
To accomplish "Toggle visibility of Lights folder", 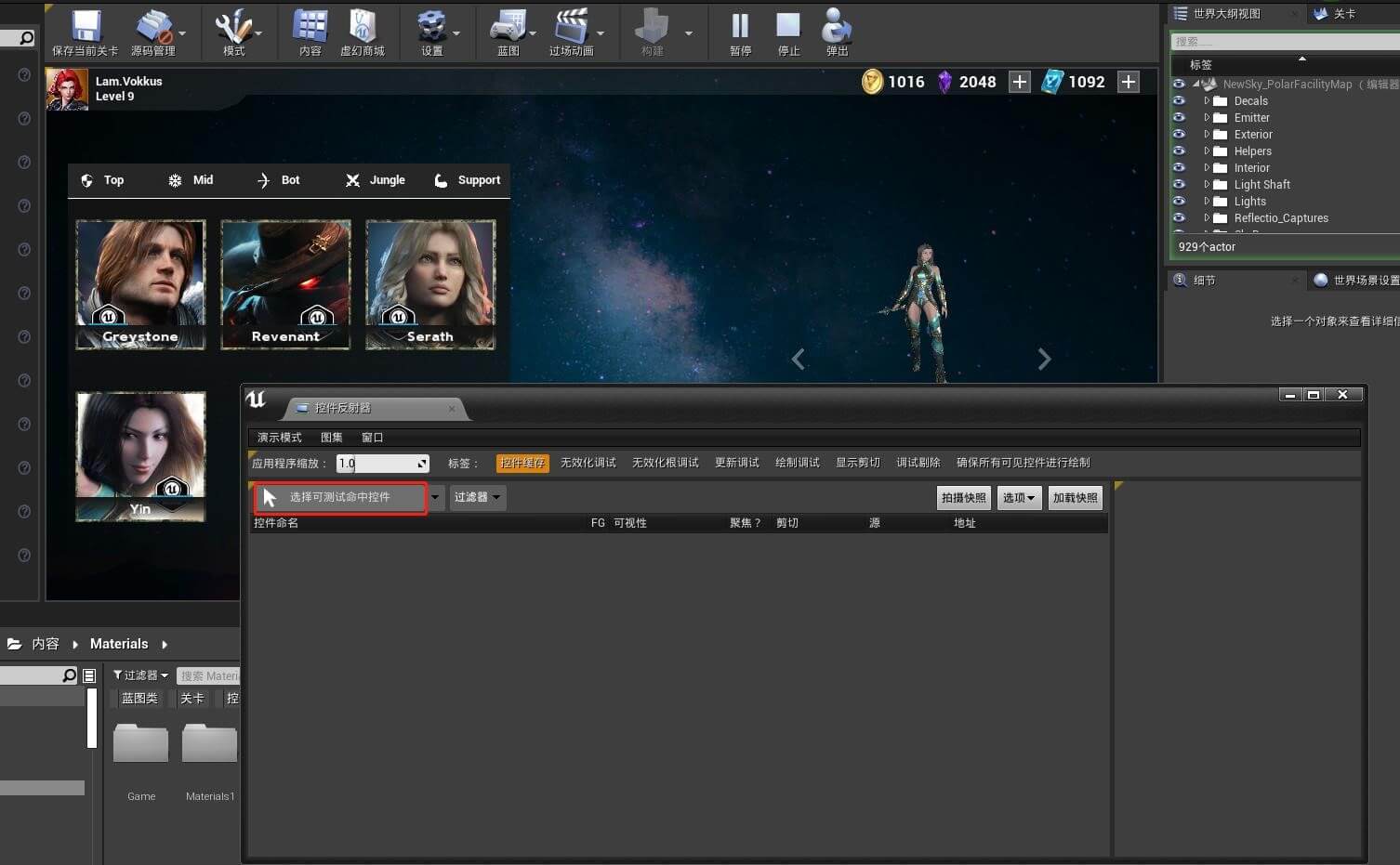I will pos(1179,201).
